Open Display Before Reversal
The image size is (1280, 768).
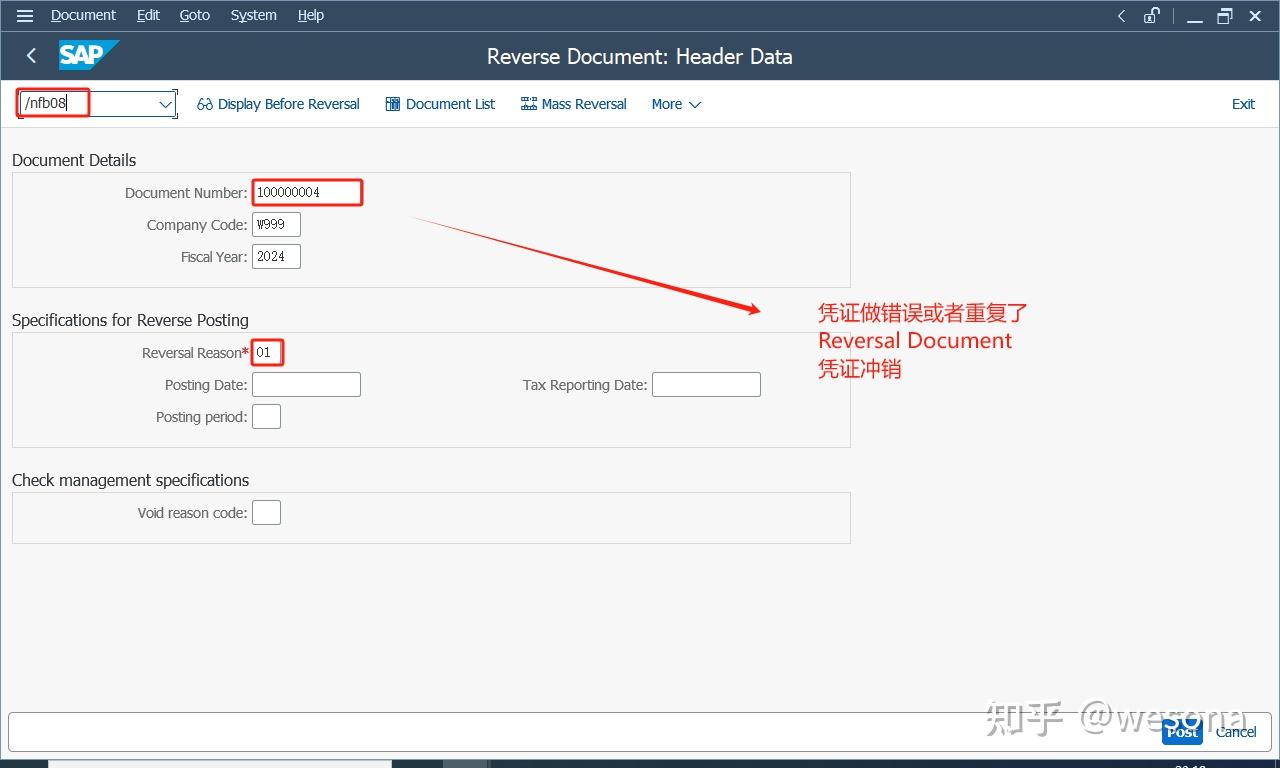tap(278, 104)
